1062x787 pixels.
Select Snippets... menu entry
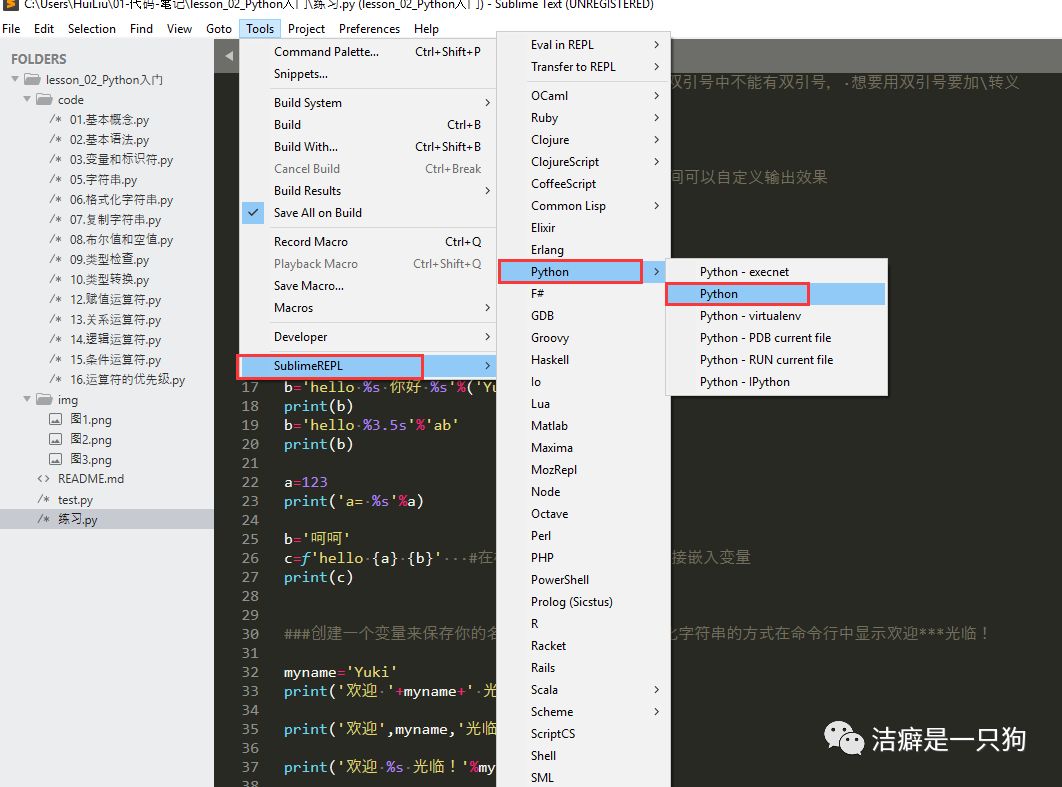(368, 74)
